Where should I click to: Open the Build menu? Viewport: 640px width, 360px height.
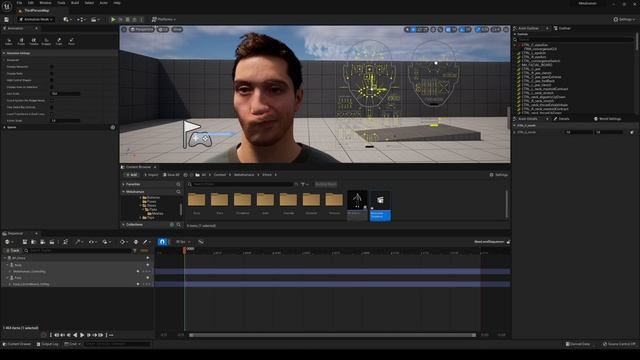point(75,3)
